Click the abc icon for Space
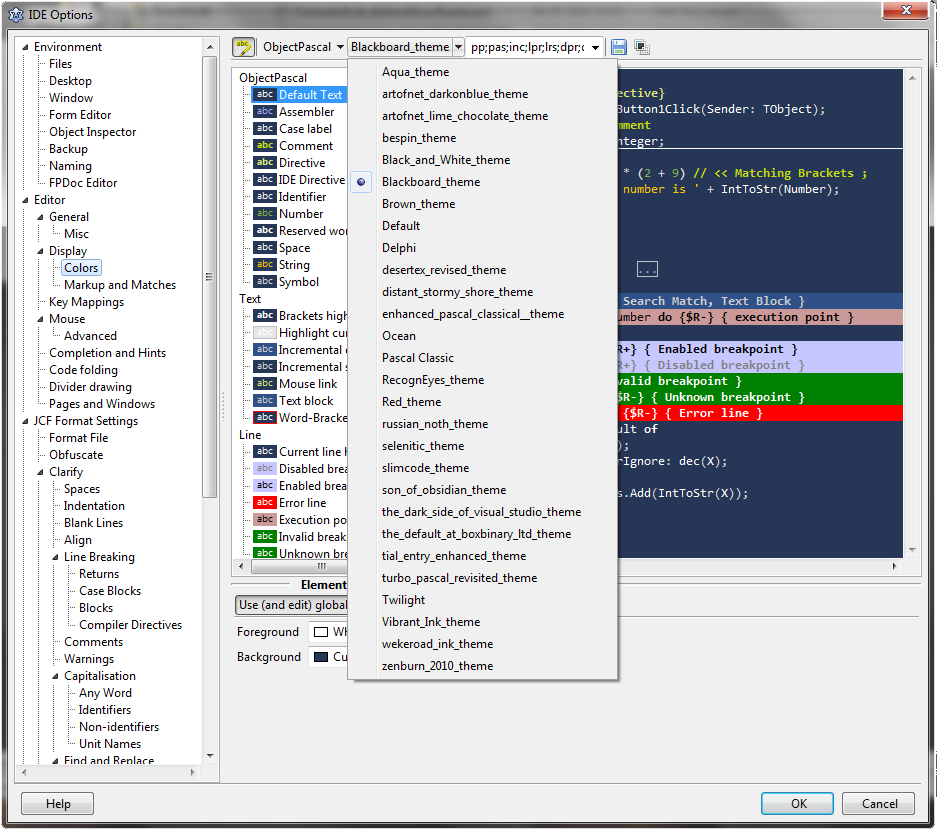 coord(265,247)
